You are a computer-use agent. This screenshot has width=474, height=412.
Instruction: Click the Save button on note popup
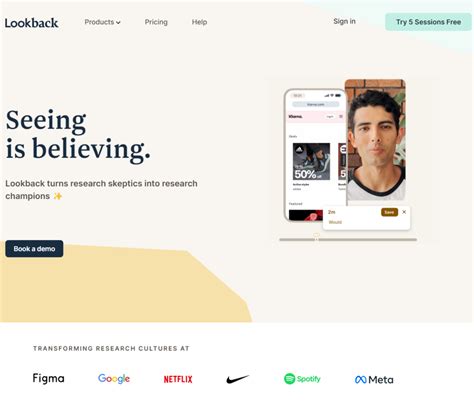[x=389, y=212]
